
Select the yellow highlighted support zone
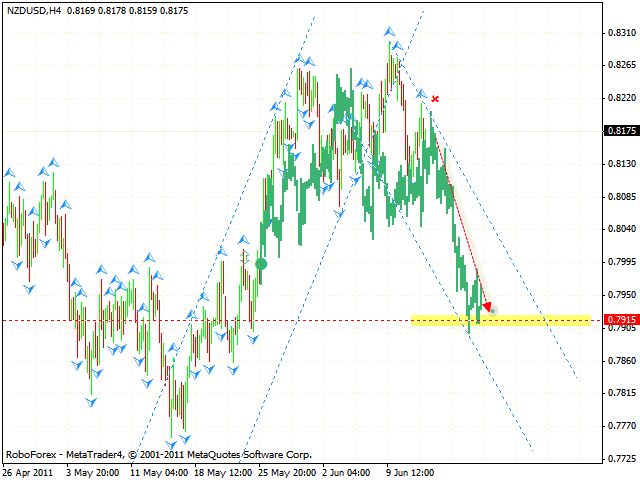540,320
